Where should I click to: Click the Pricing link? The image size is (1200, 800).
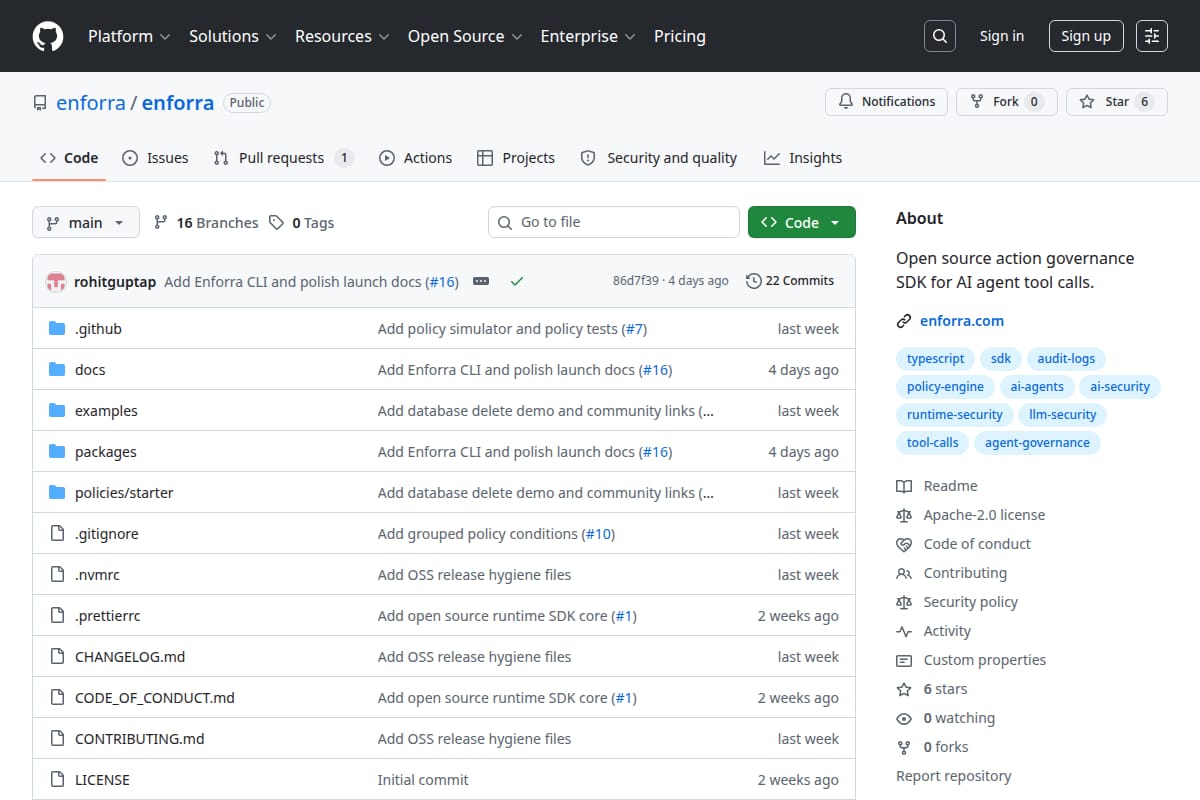pos(680,36)
